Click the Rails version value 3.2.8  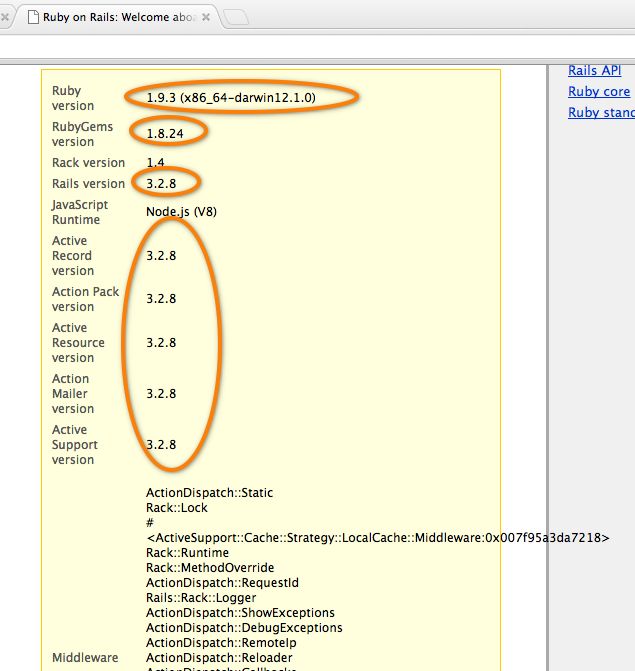pyautogui.click(x=161, y=184)
